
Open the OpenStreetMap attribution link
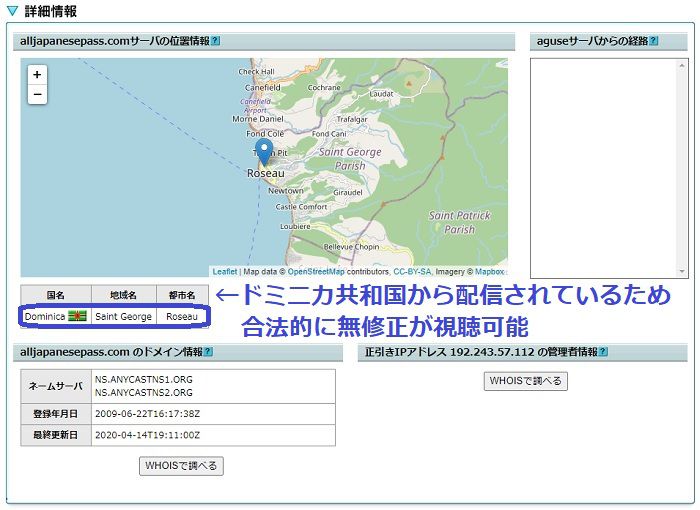click(316, 272)
